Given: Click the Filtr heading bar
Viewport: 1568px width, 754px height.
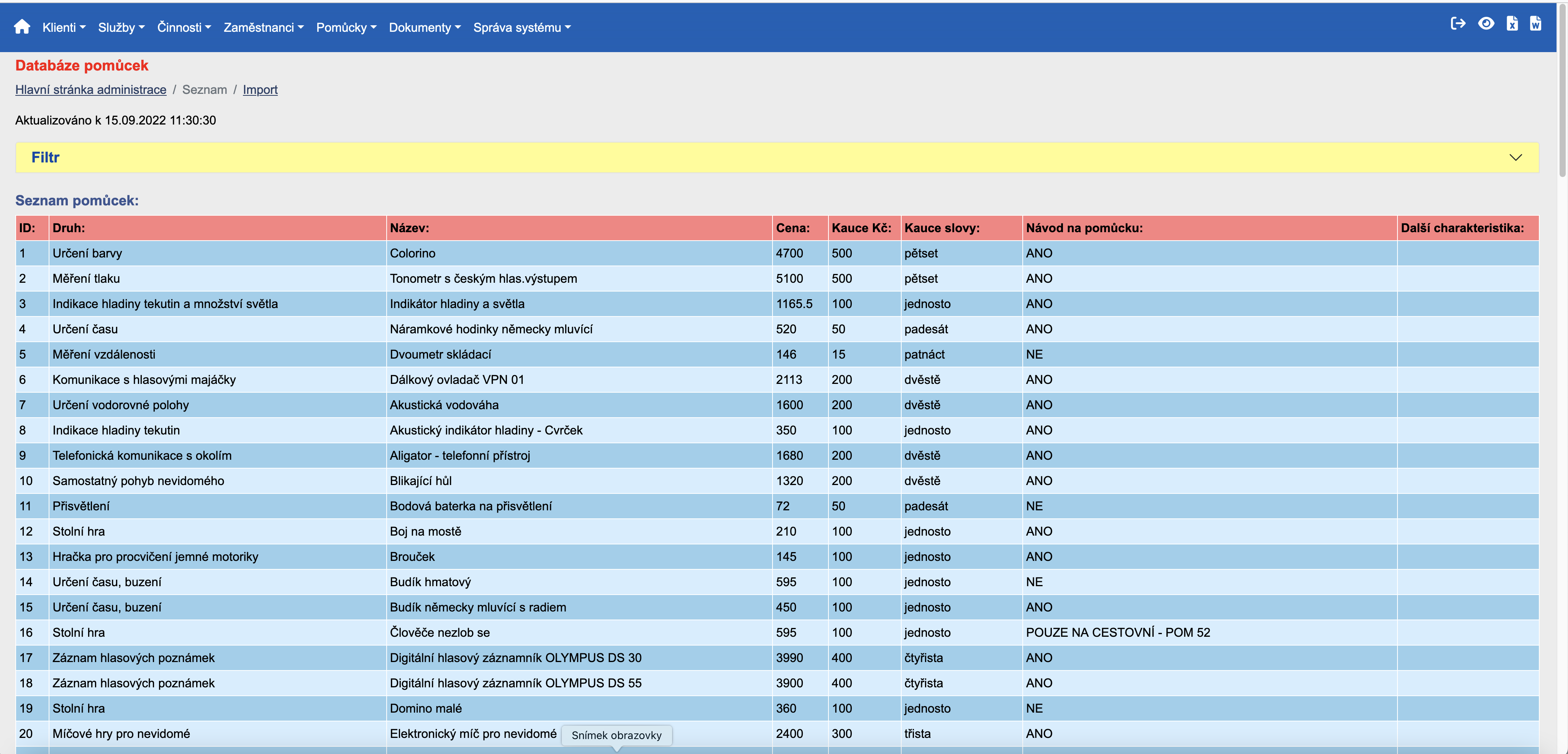Looking at the screenshot, I should point(730,157).
